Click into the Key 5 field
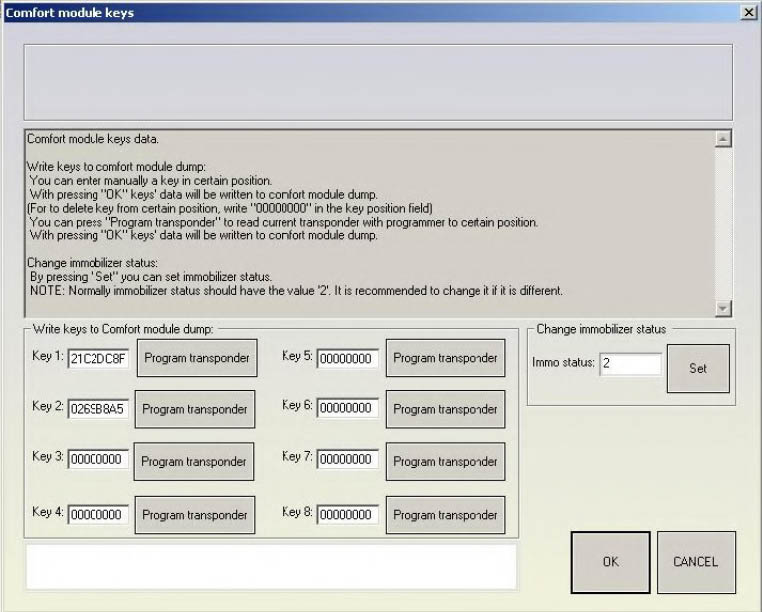 coord(348,359)
